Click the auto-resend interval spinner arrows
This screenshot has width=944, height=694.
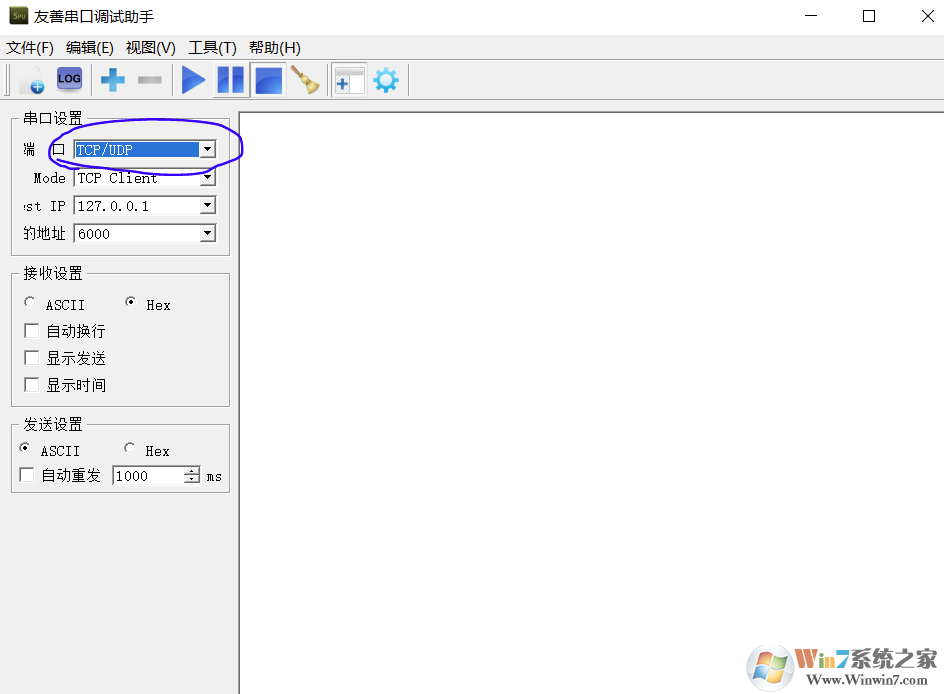192,476
